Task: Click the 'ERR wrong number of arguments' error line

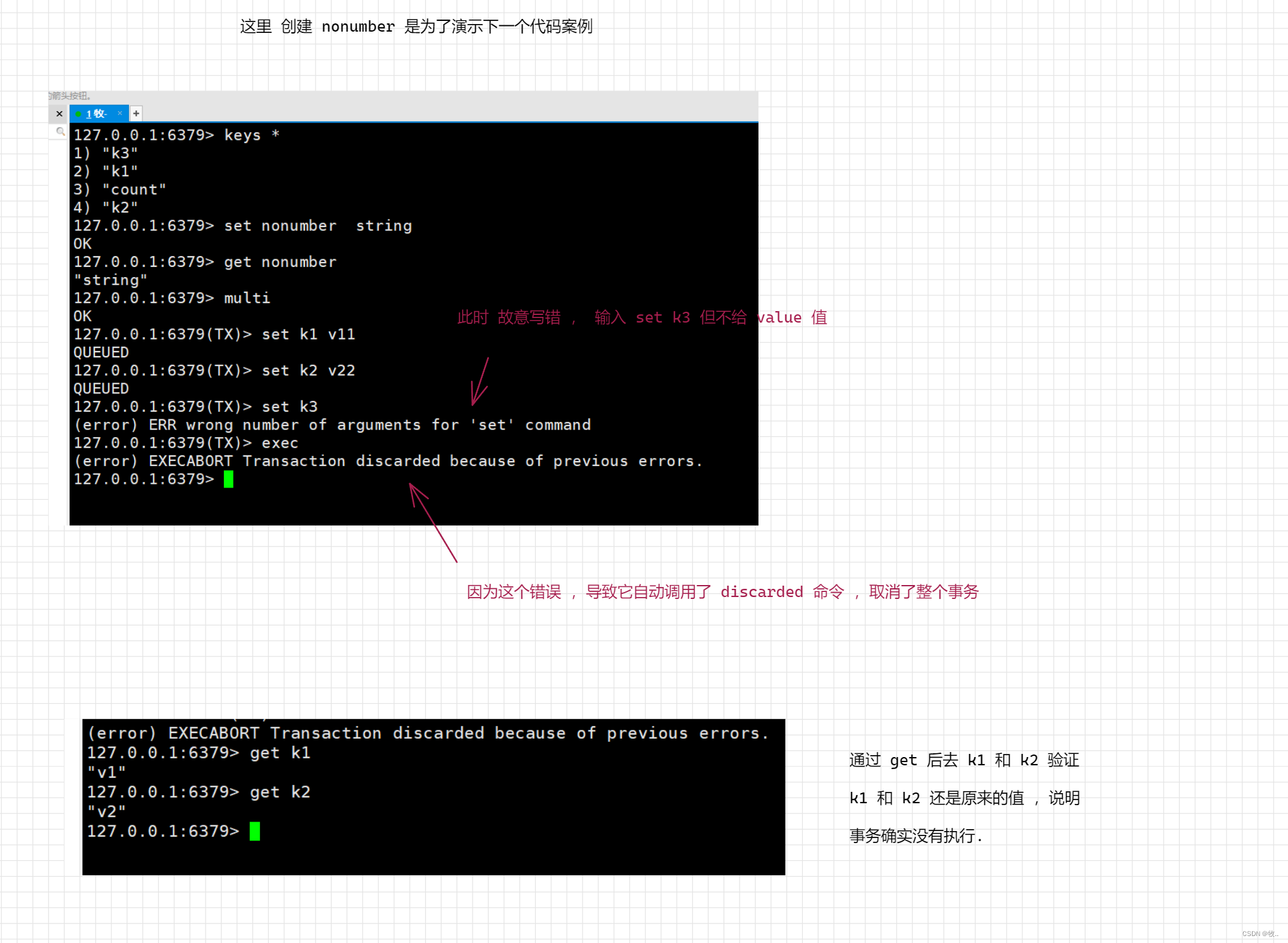Action: coord(332,425)
